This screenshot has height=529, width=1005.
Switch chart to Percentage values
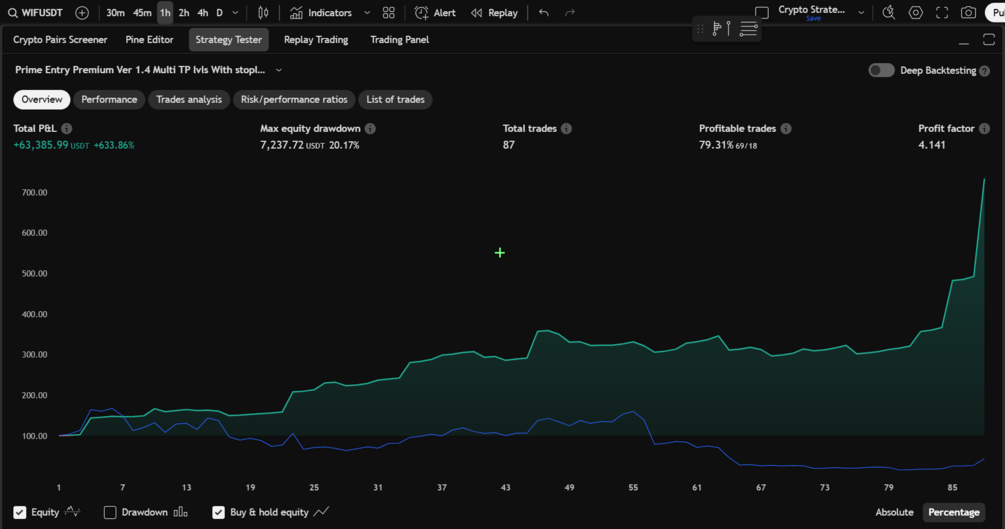[954, 512]
